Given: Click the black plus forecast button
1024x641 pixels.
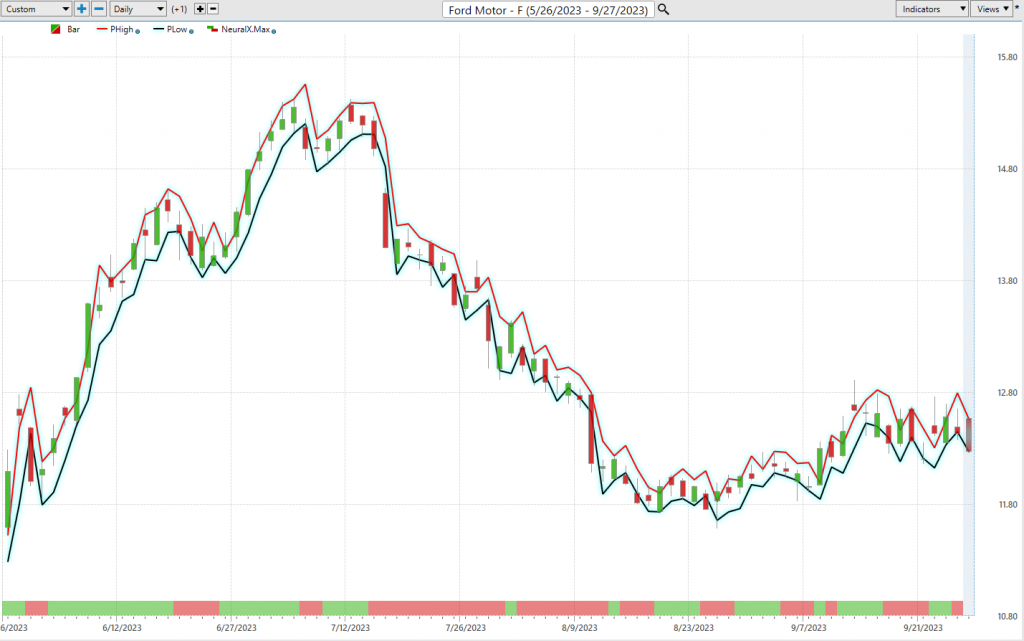Looking at the screenshot, I should [200, 9].
